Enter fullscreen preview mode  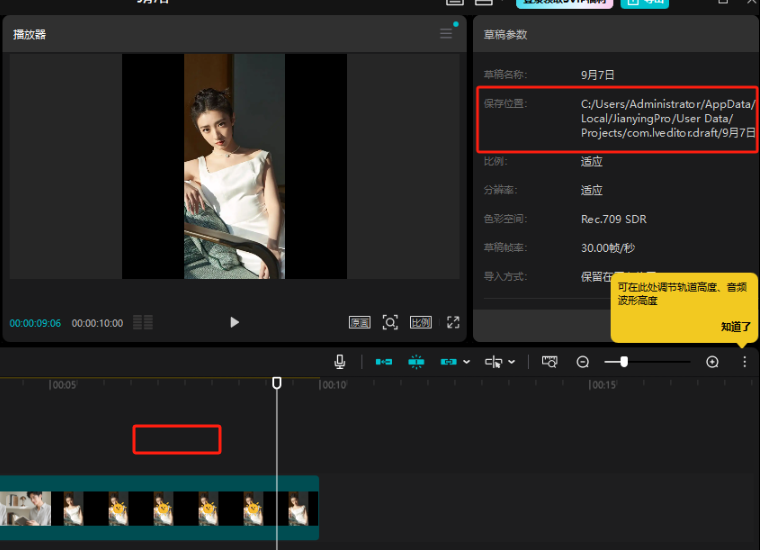point(453,322)
